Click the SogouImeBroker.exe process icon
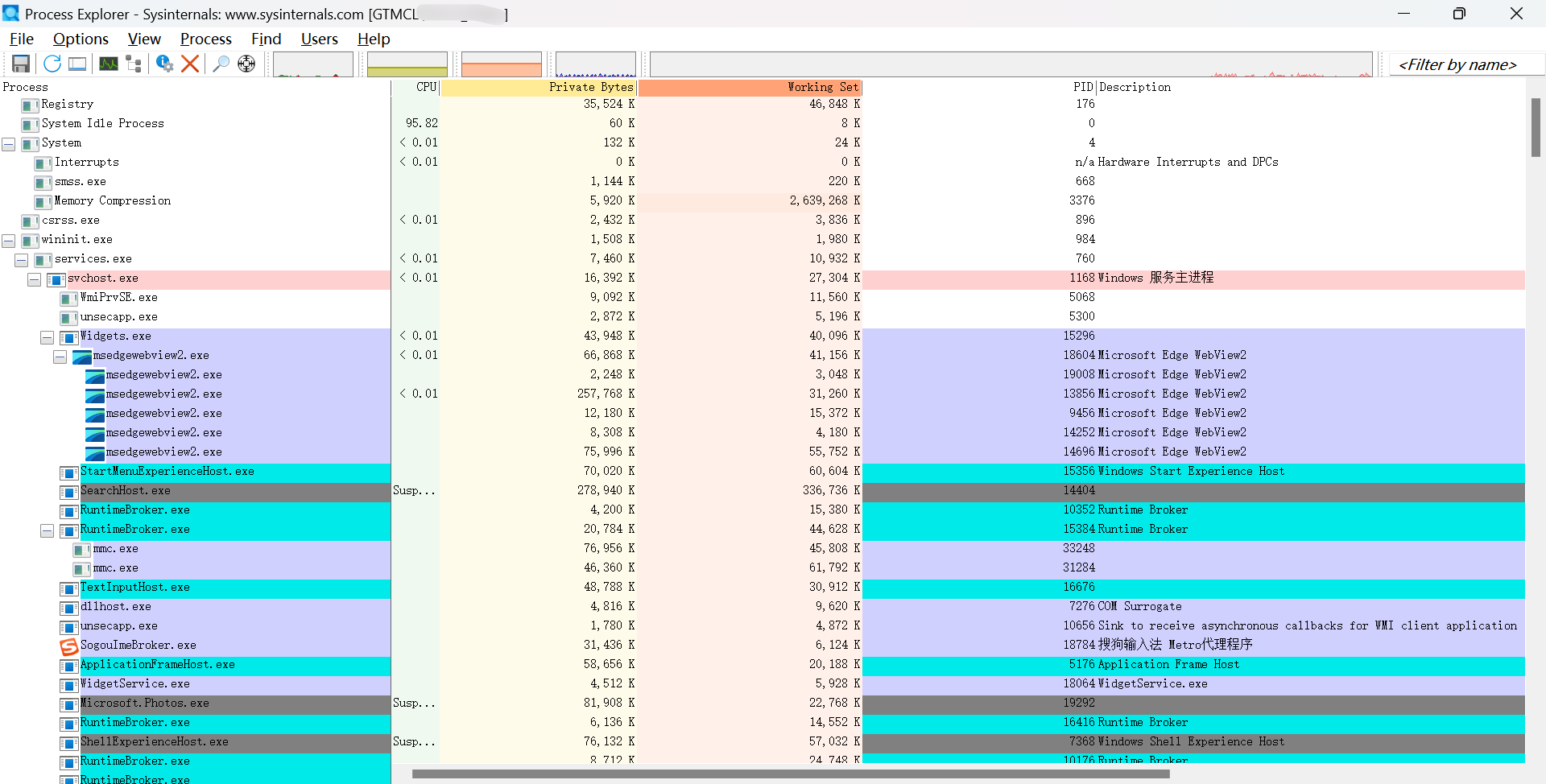This screenshot has height=784, width=1546. [69, 646]
